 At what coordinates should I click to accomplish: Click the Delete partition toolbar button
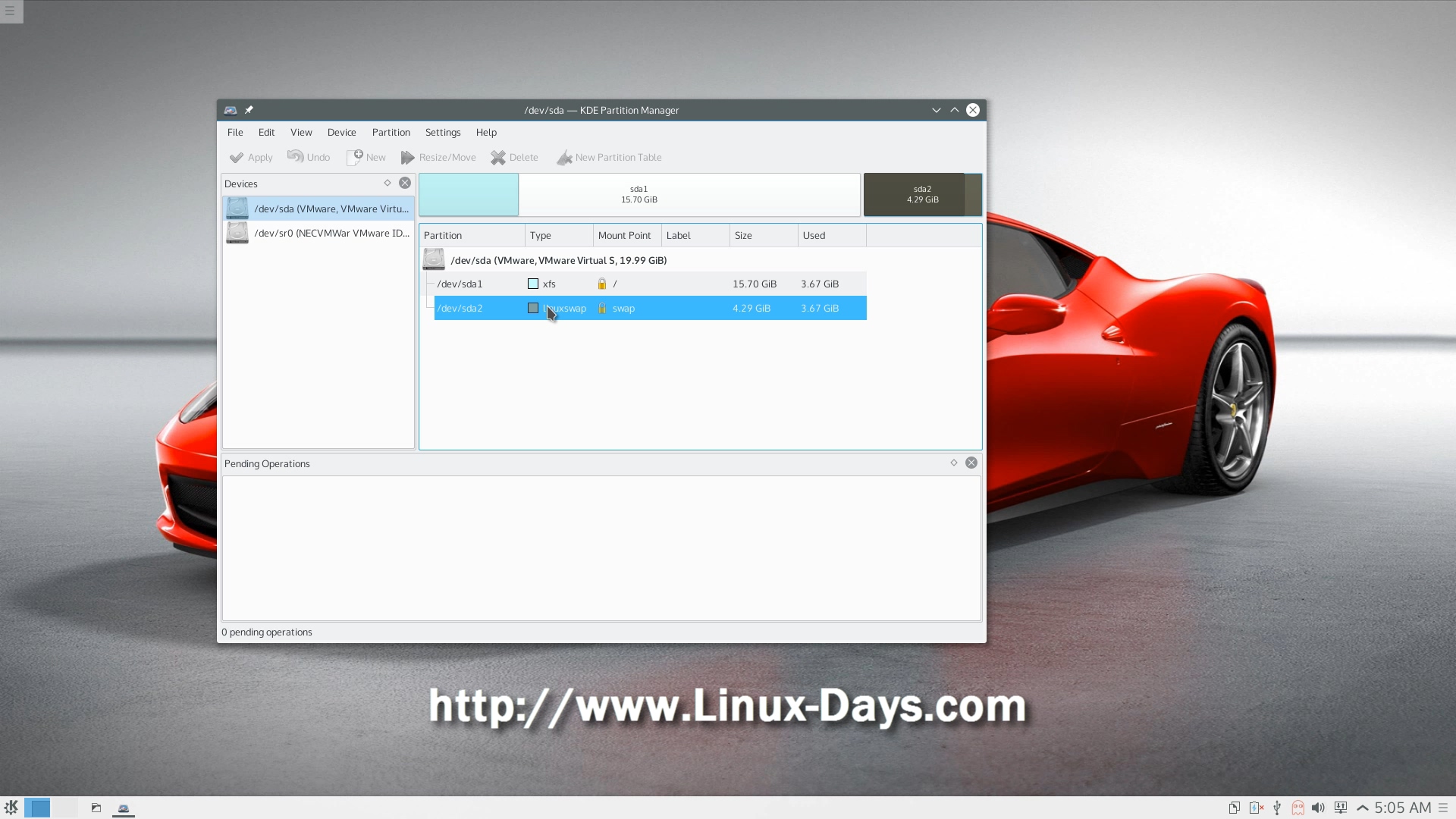pos(514,157)
